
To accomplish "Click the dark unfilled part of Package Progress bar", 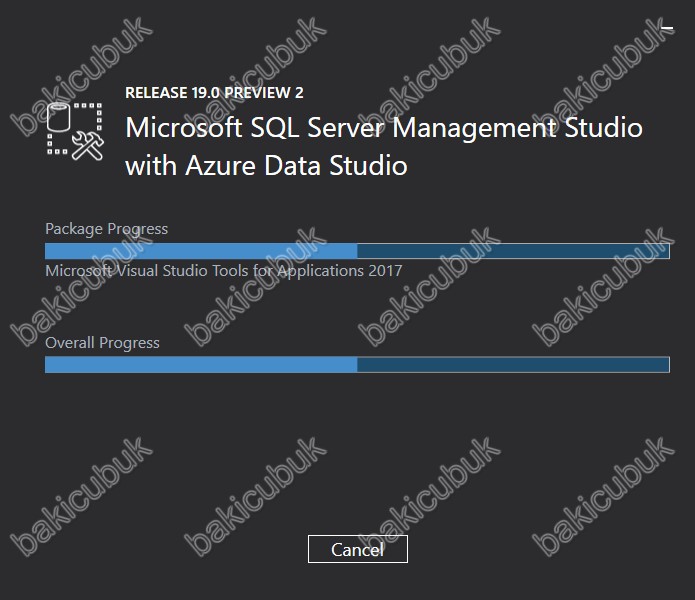I will pos(513,251).
